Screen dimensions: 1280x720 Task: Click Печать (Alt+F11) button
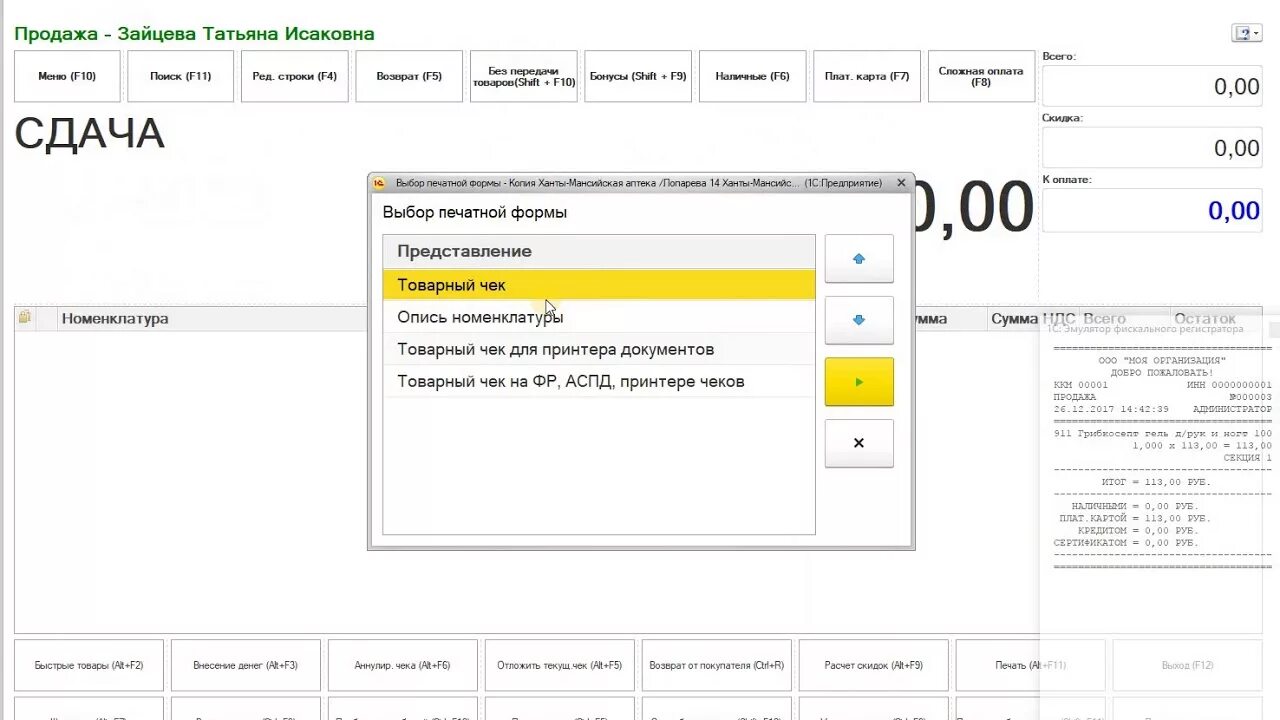coord(1031,665)
